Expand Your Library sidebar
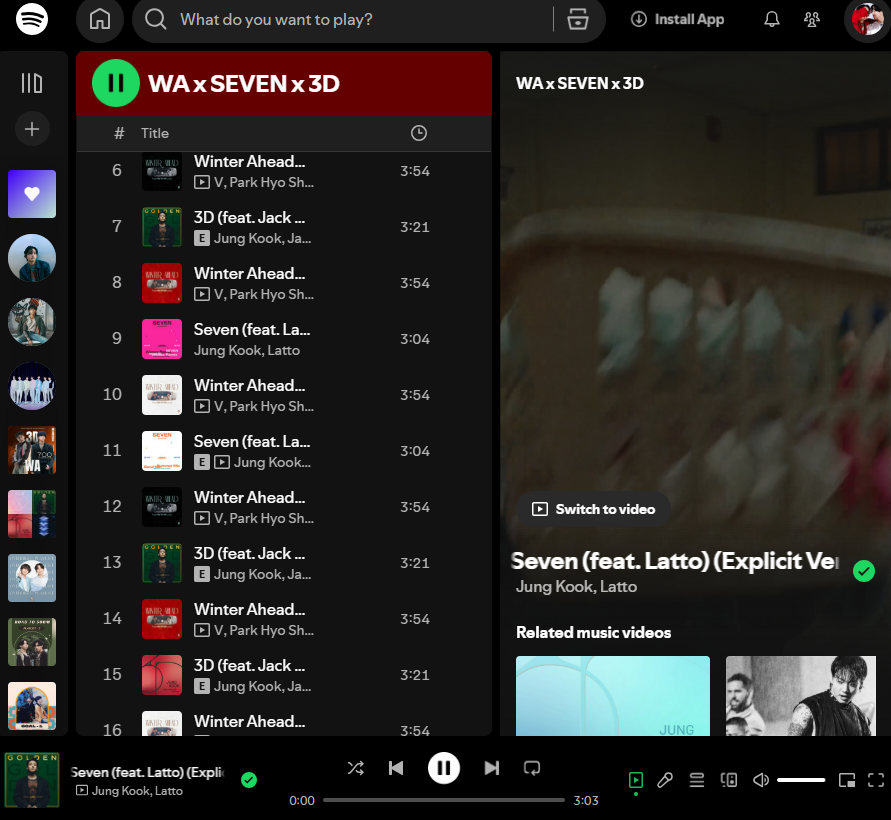Screen dimensions: 891x820 [32, 83]
